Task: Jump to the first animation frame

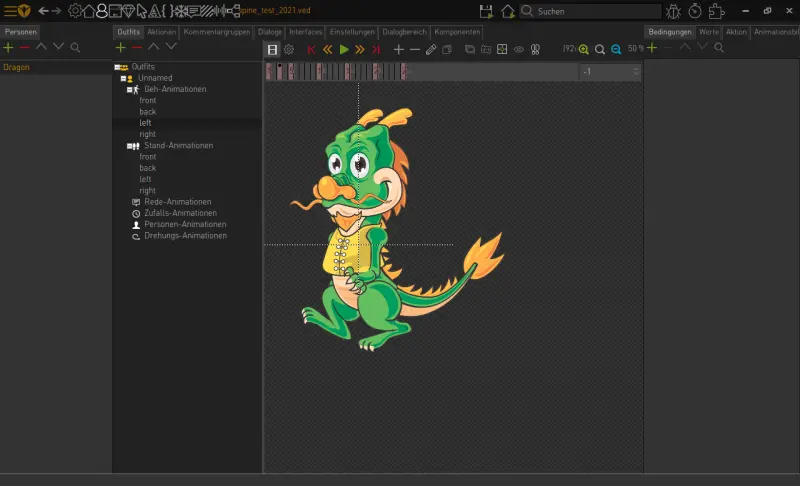Action: click(311, 49)
